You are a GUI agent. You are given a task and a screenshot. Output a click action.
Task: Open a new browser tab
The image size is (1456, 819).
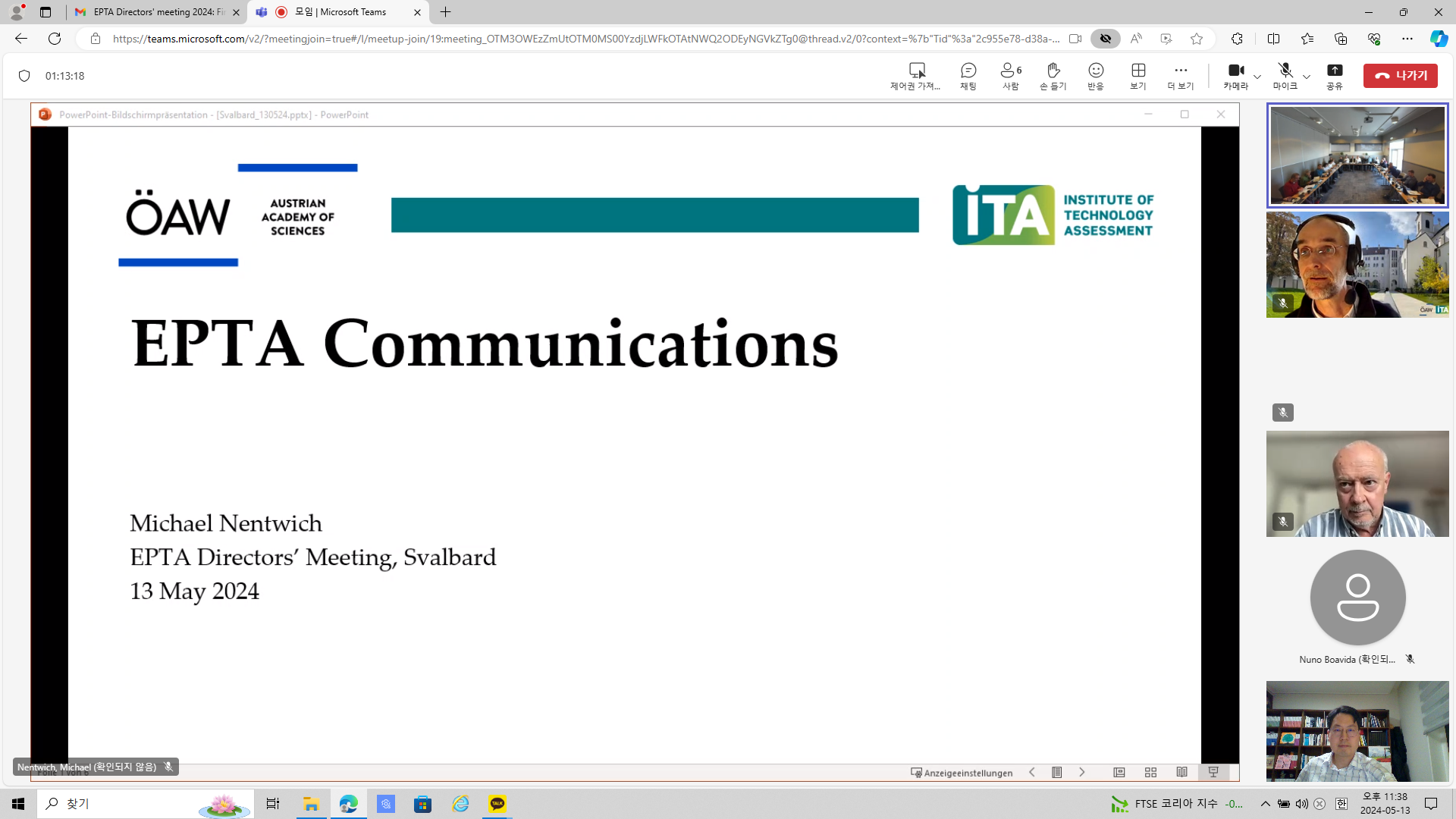click(x=446, y=12)
